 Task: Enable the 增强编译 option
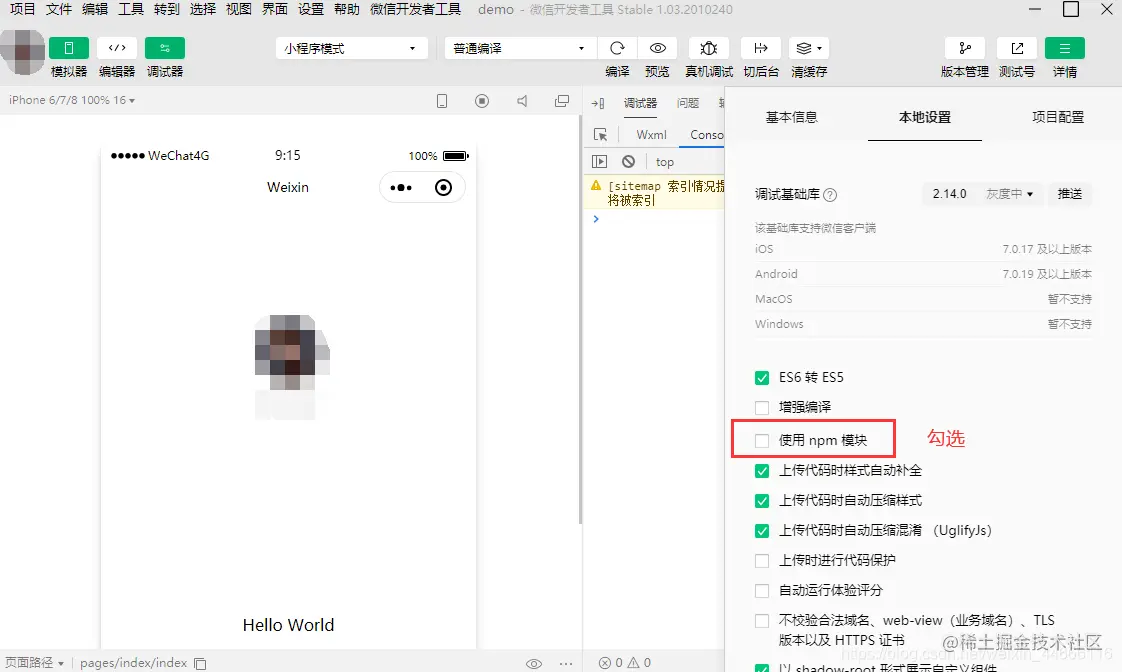pos(761,407)
